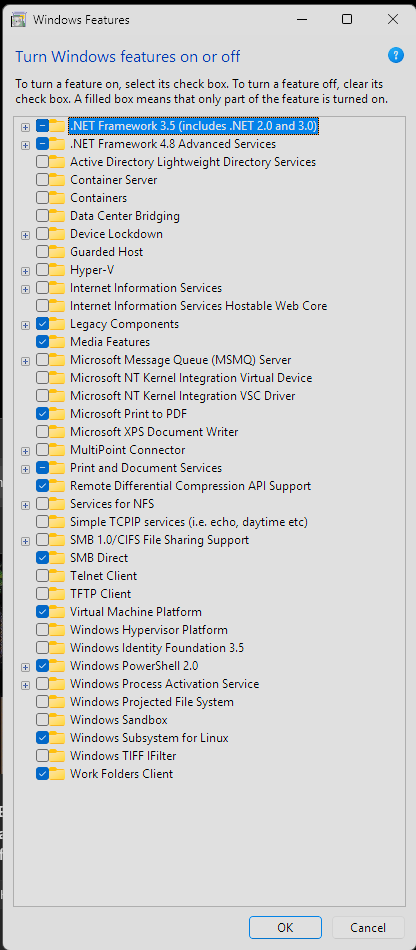Expand the .NET Framework 4.8 Advanced Services node
This screenshot has width=416, height=950.
(x=25, y=145)
